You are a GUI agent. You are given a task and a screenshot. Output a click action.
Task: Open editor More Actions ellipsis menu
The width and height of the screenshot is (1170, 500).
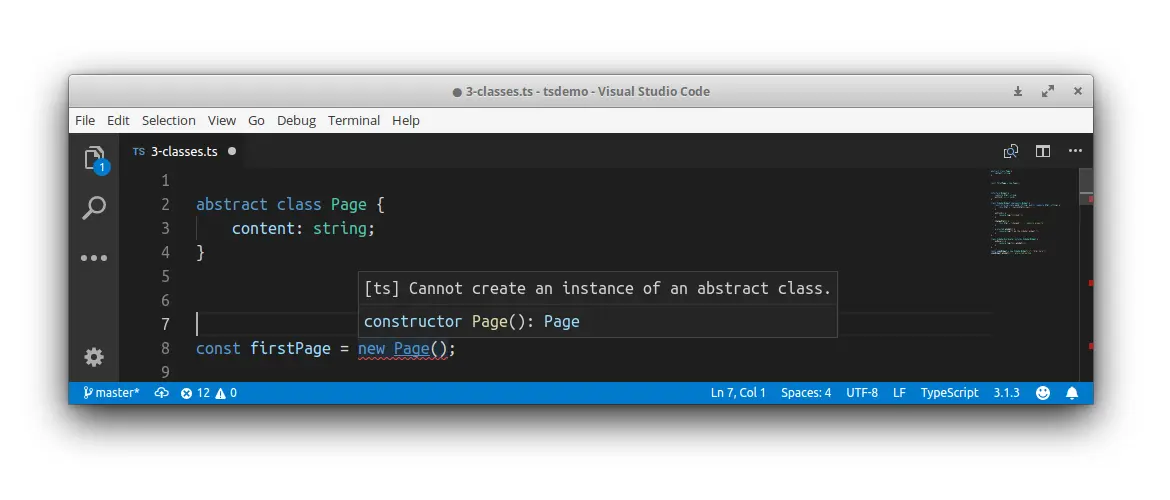click(1075, 151)
